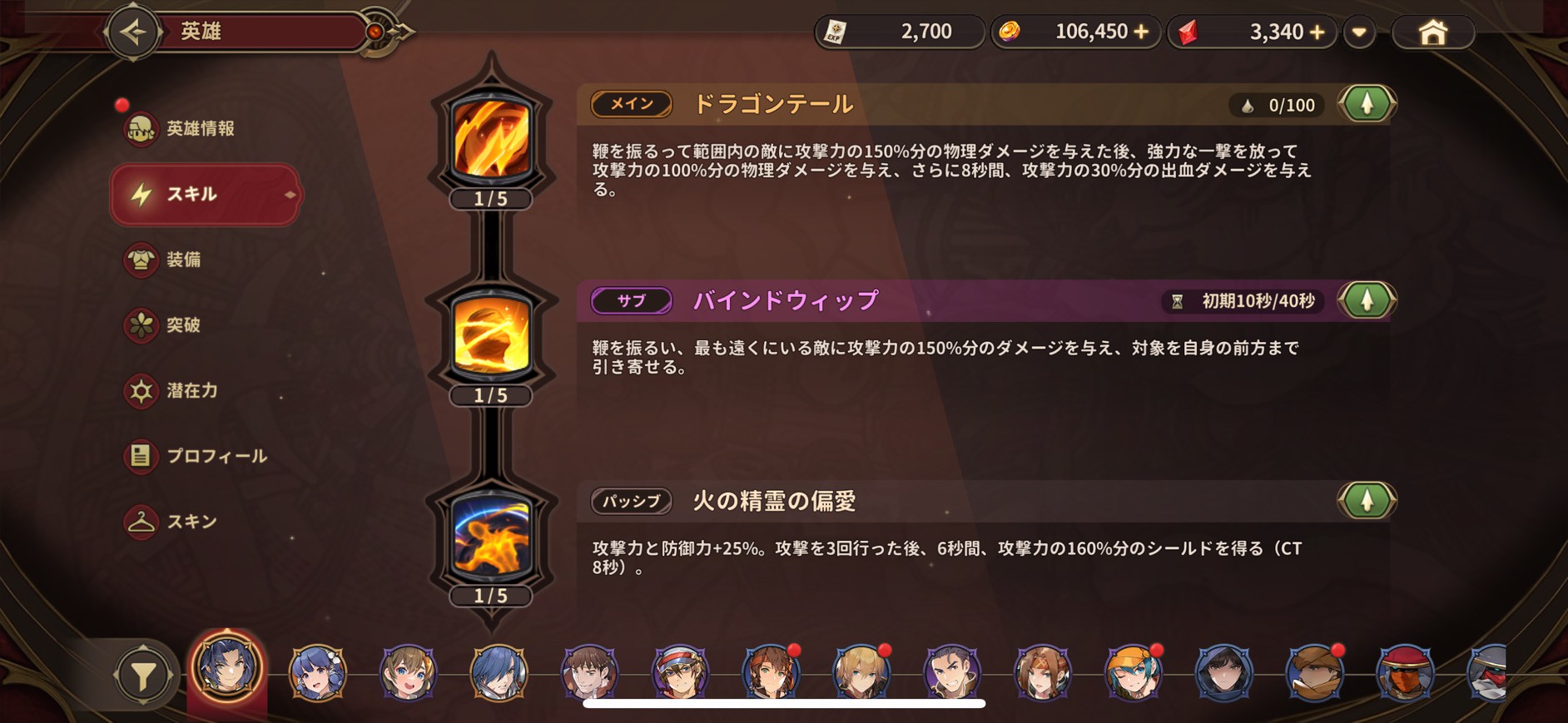Upgrade バインドウィップ with the green arrow
The image size is (1568, 723).
point(1367,300)
